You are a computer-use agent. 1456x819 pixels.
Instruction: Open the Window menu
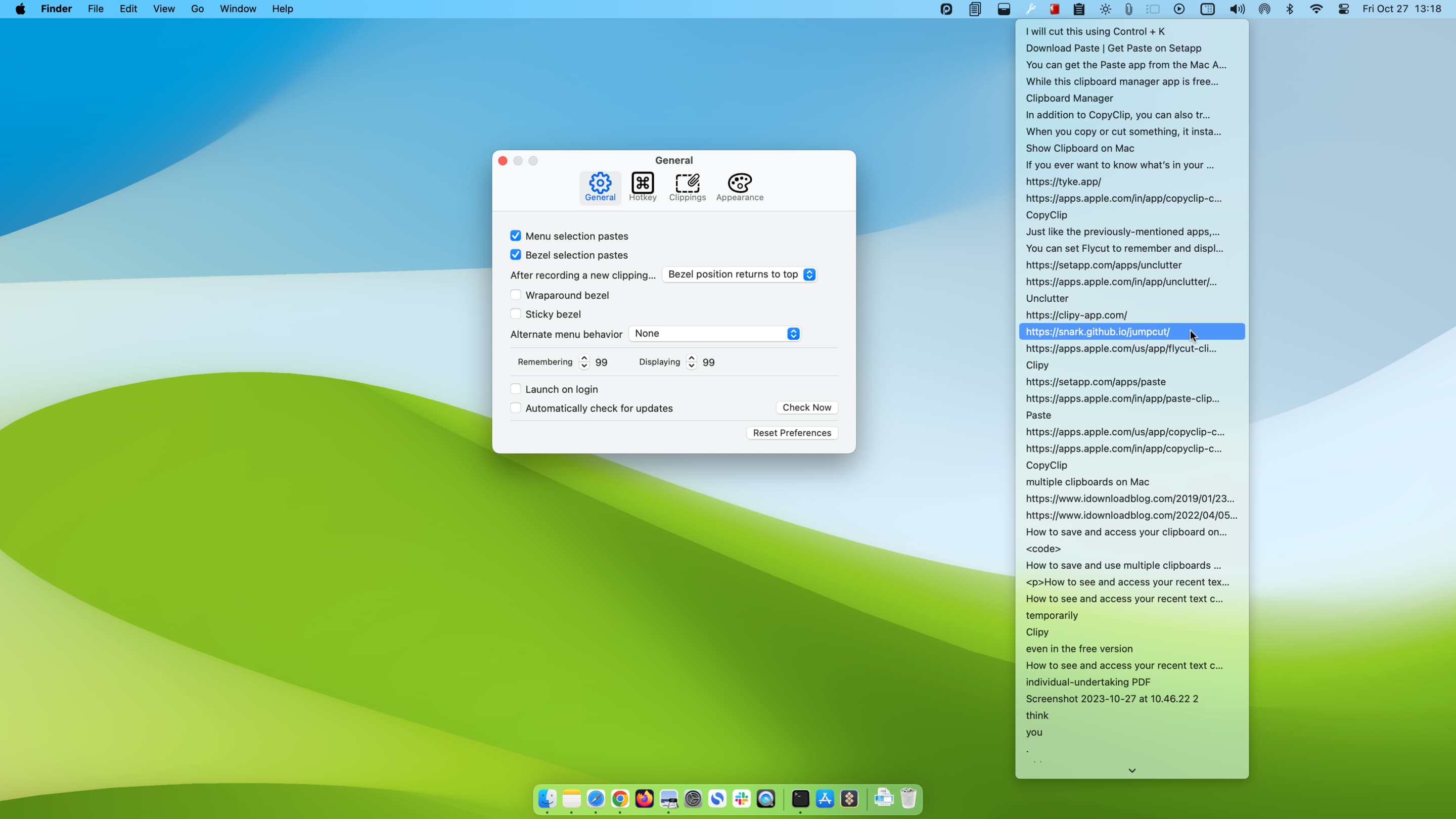click(x=238, y=9)
